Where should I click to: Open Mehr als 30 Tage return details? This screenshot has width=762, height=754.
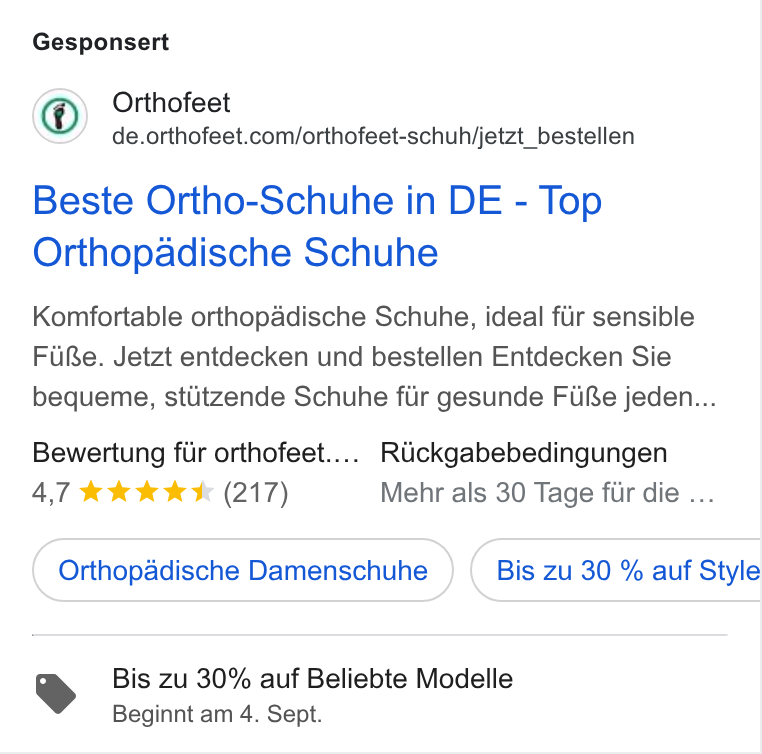pos(547,493)
